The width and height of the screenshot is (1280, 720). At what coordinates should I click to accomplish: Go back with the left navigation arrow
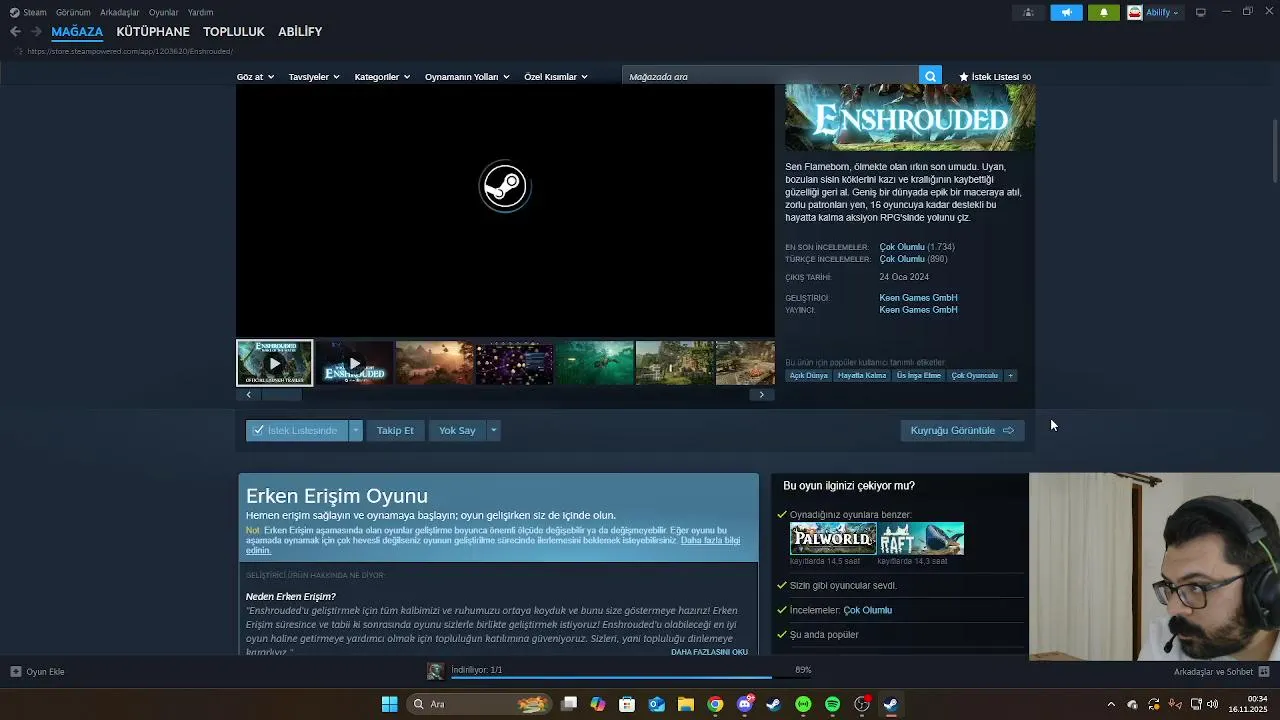(15, 32)
